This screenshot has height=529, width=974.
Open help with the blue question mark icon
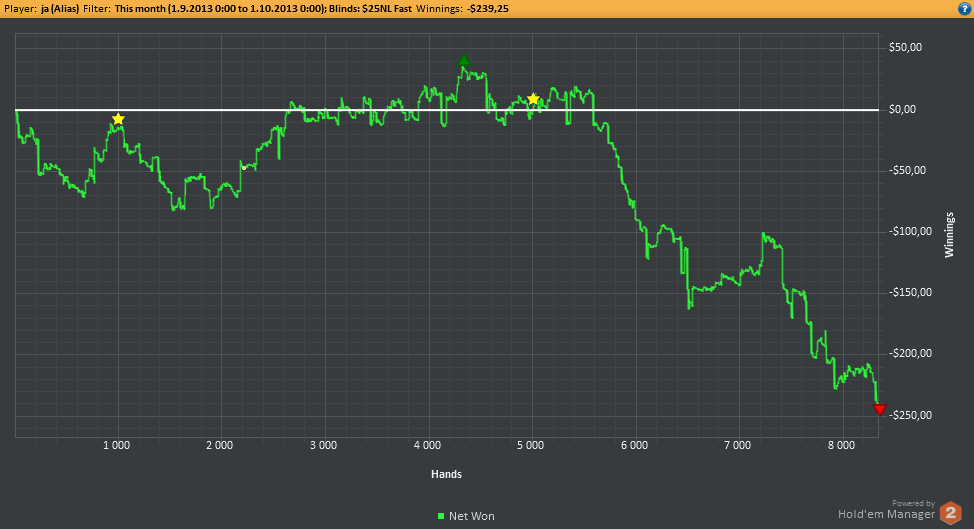(964, 8)
